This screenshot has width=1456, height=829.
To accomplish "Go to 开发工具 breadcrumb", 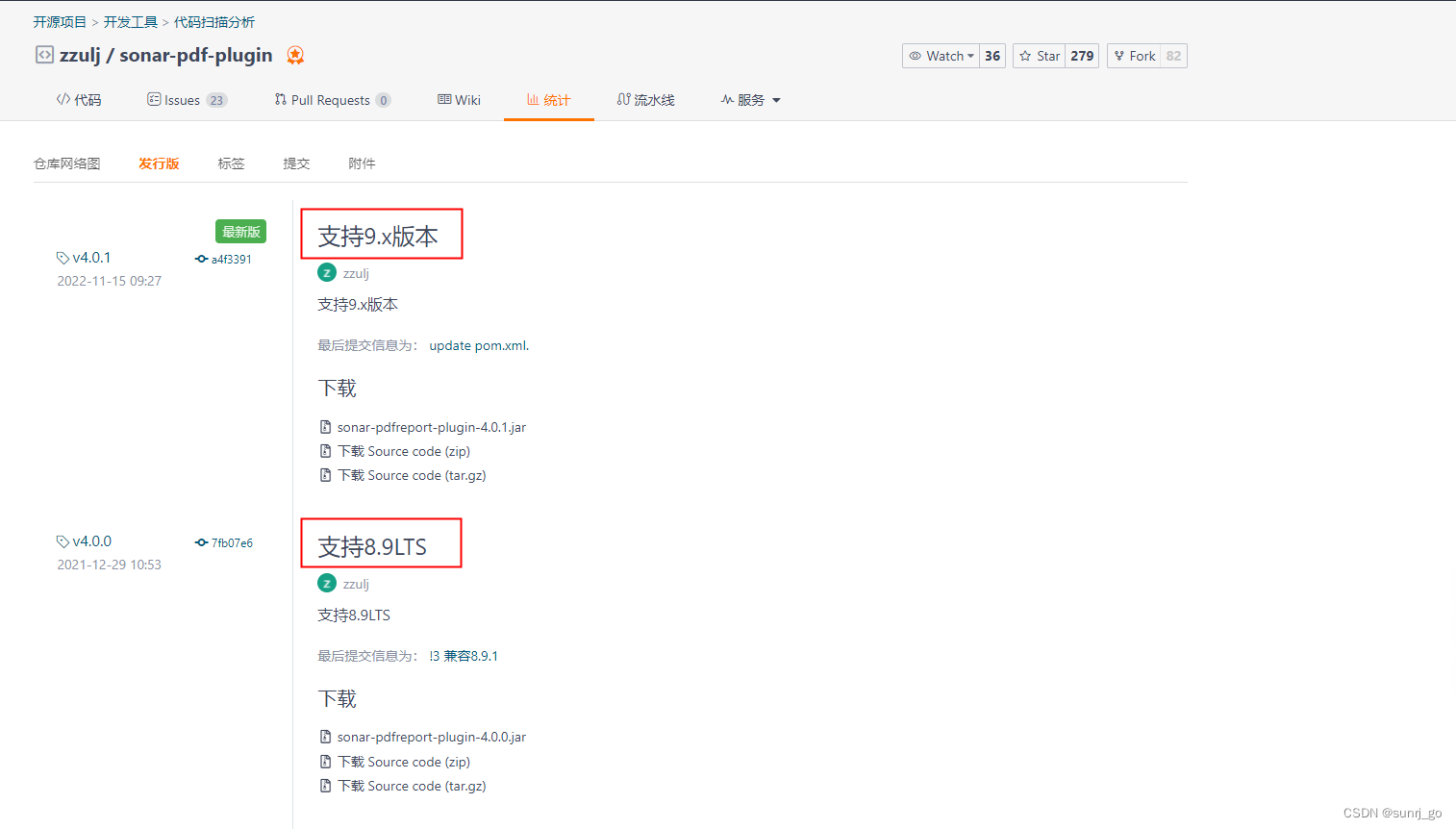I will (x=131, y=22).
